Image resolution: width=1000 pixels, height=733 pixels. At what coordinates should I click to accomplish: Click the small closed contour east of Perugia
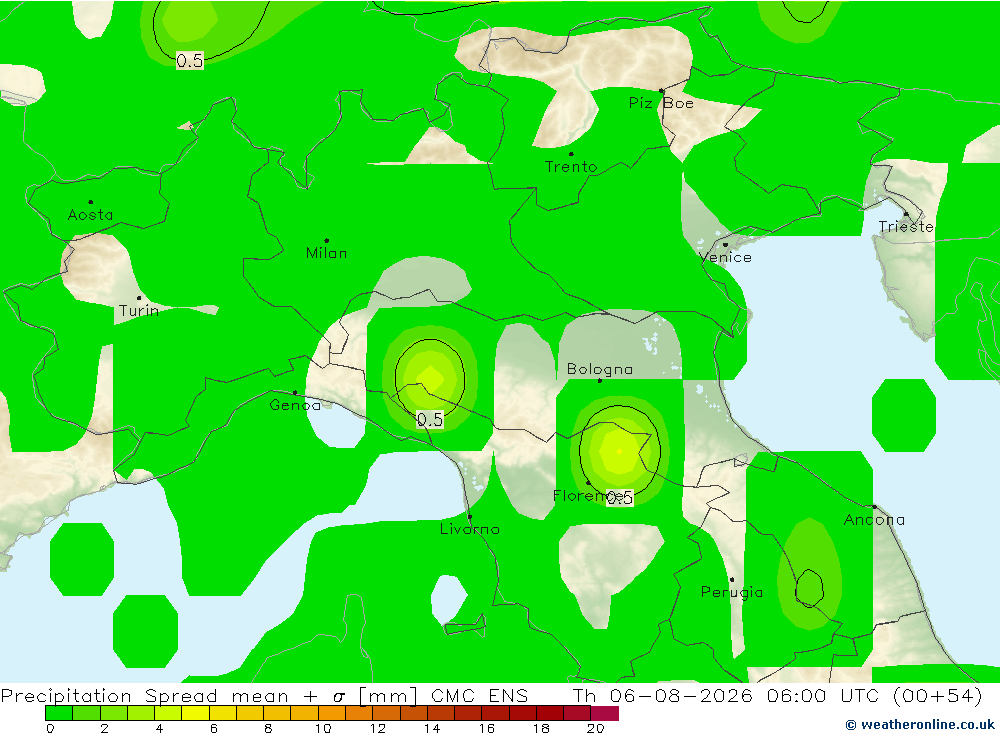[809, 588]
